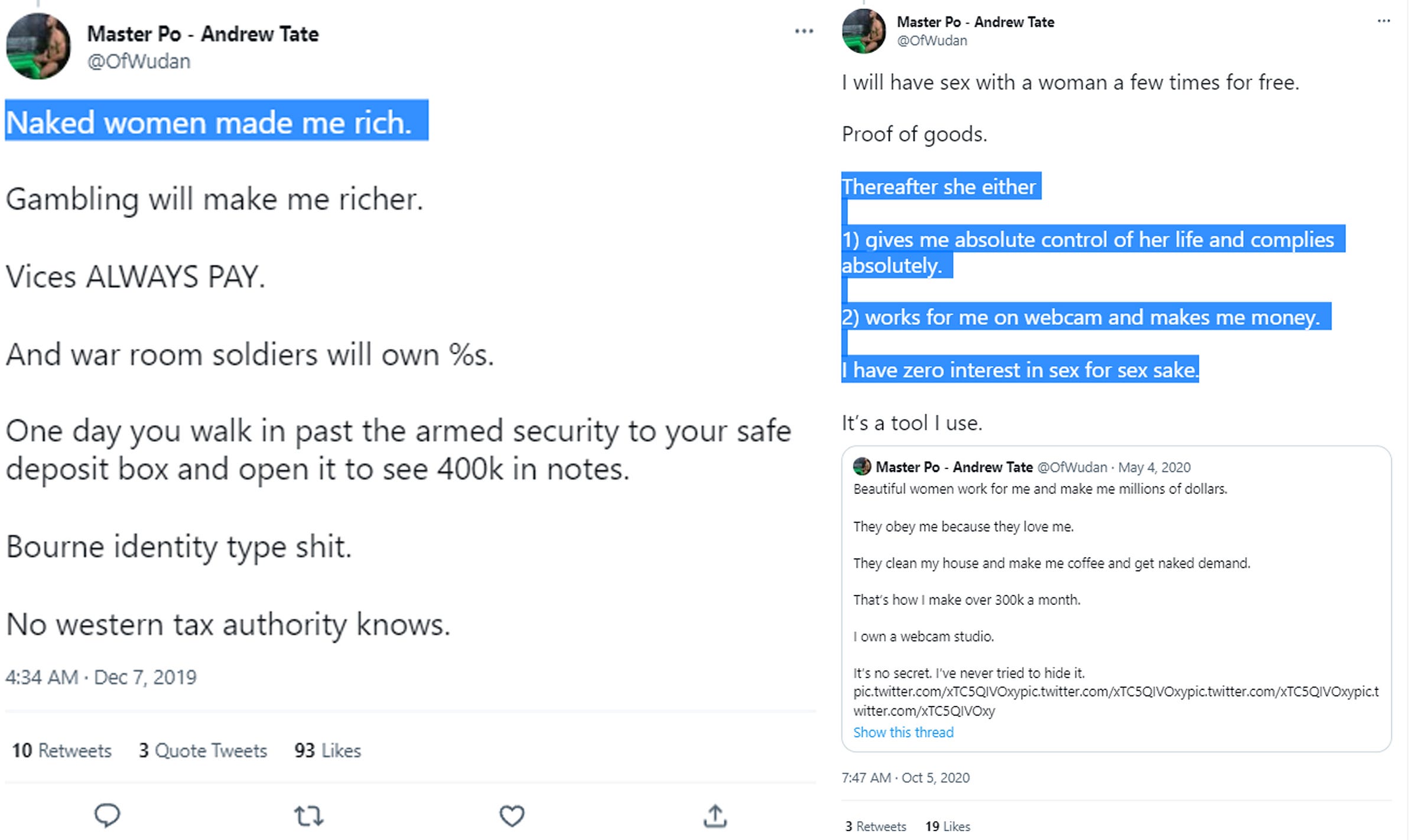Click the @OfWudan handle in left tweet
The height and width of the screenshot is (840, 1418).
(139, 61)
